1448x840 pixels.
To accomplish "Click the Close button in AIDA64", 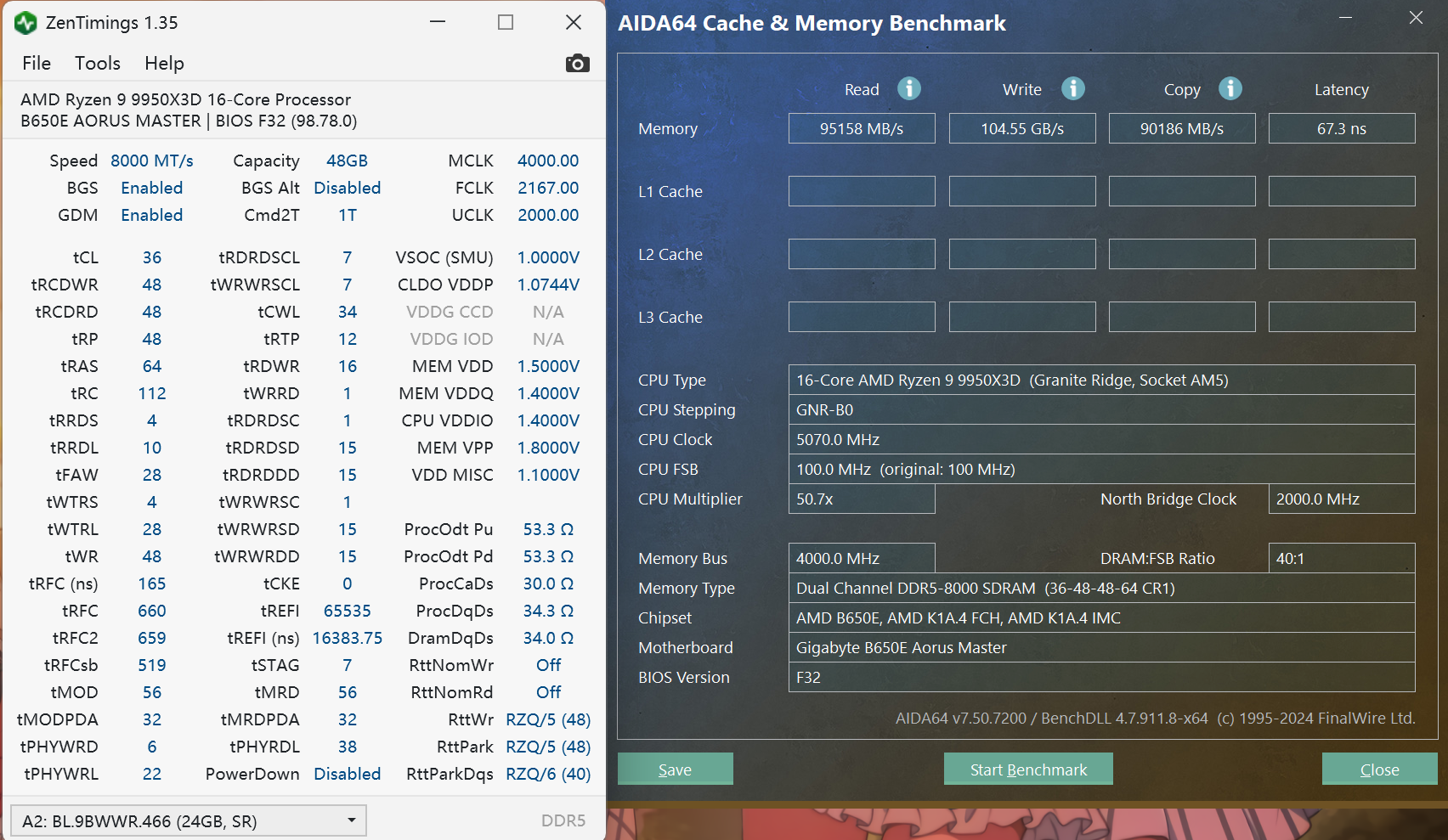I will 1379,770.
